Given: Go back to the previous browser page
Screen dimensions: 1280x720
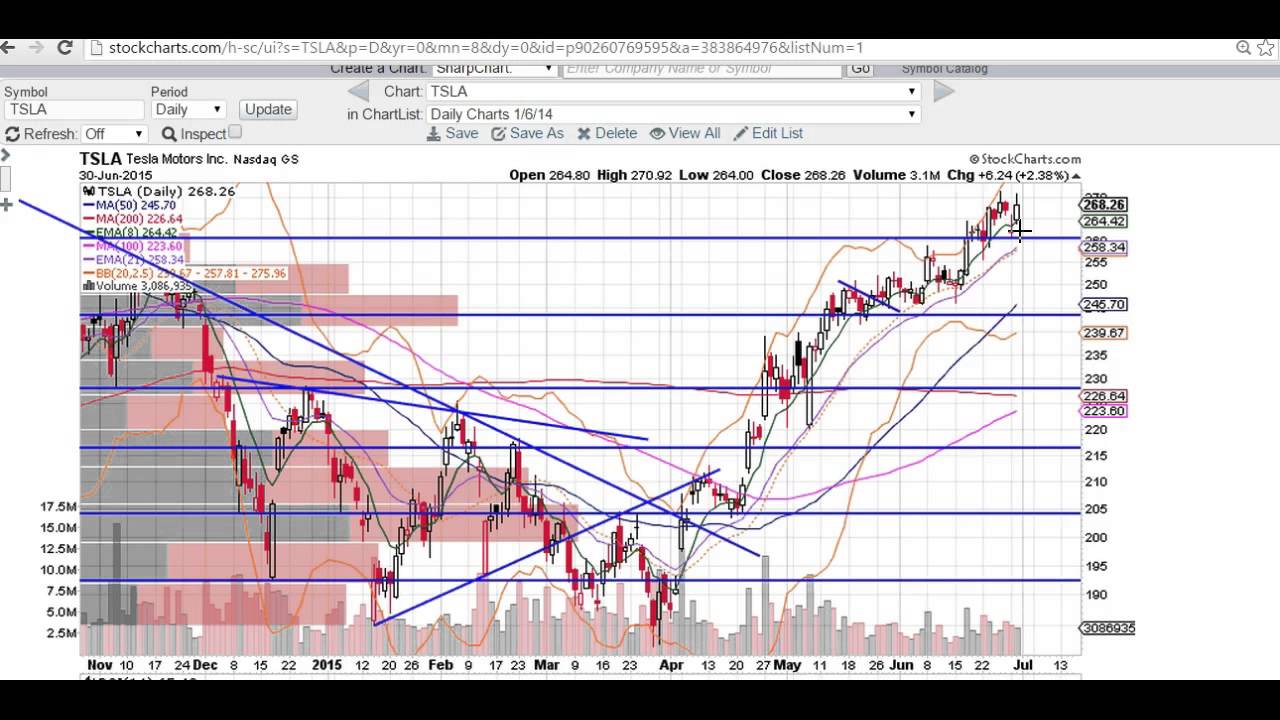Looking at the screenshot, I should pyautogui.click(x=7, y=47).
